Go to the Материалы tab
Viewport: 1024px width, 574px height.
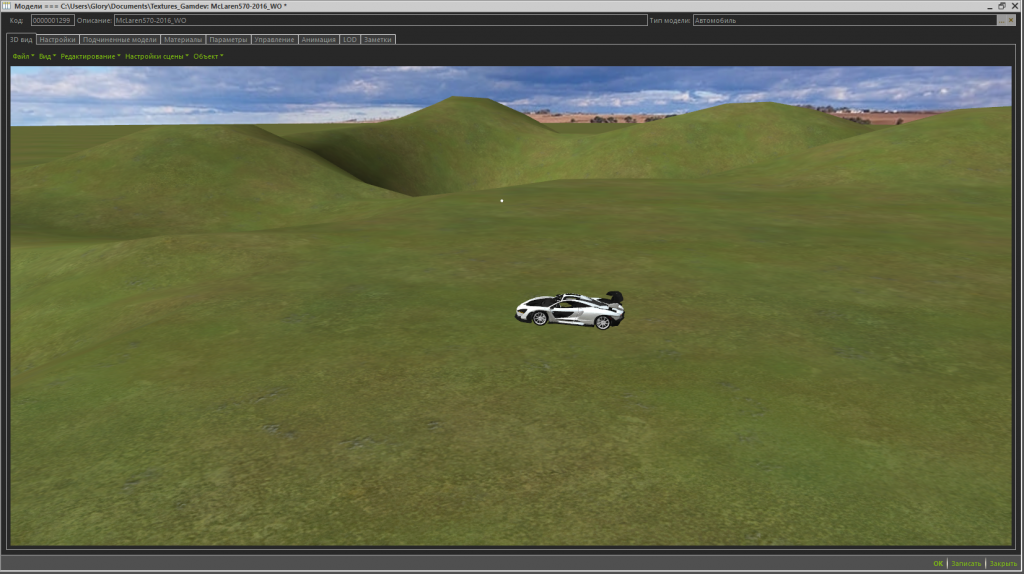[183, 39]
